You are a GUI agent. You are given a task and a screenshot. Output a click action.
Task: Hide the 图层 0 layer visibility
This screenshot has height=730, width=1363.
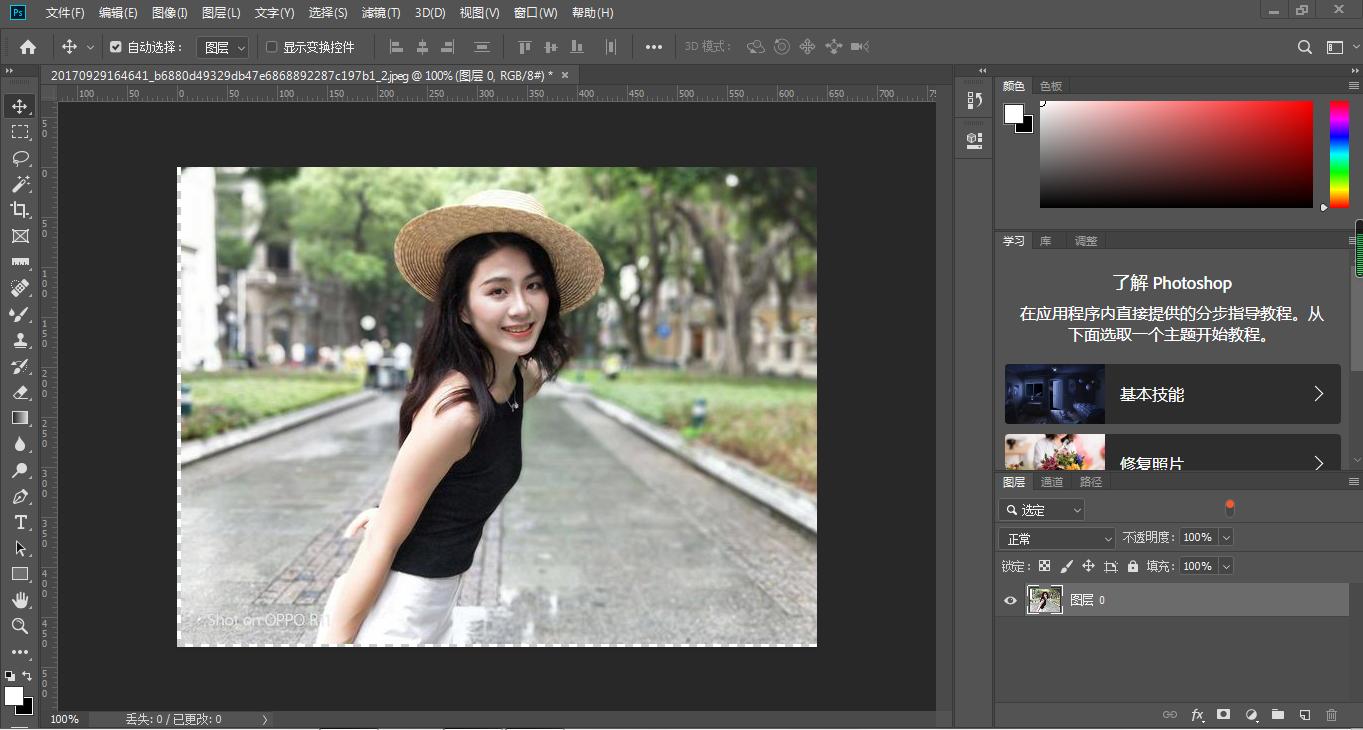[x=1010, y=600]
